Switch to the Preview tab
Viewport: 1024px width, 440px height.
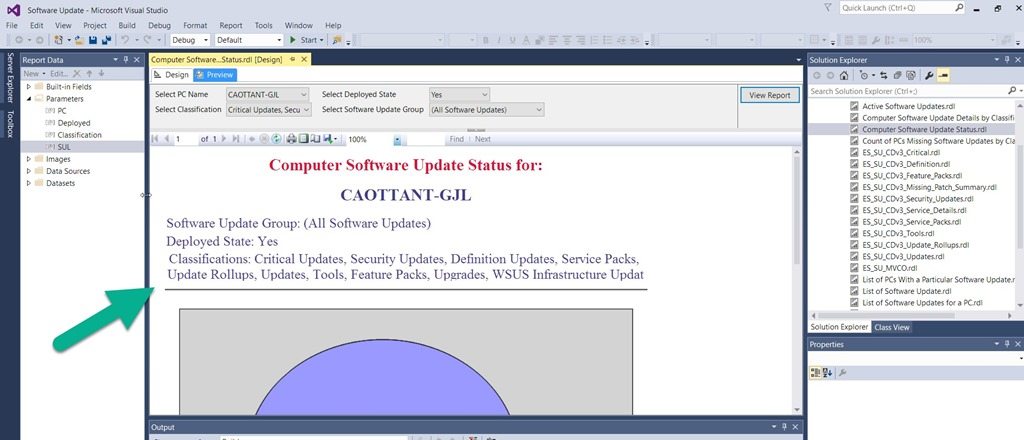215,75
